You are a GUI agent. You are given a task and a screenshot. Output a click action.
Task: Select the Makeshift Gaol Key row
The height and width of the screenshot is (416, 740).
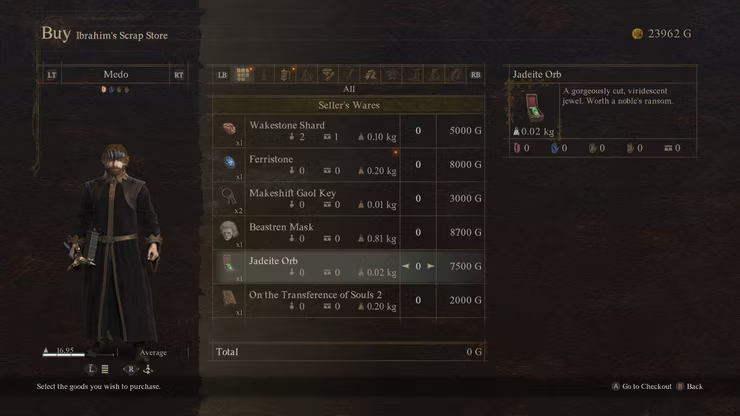349,199
